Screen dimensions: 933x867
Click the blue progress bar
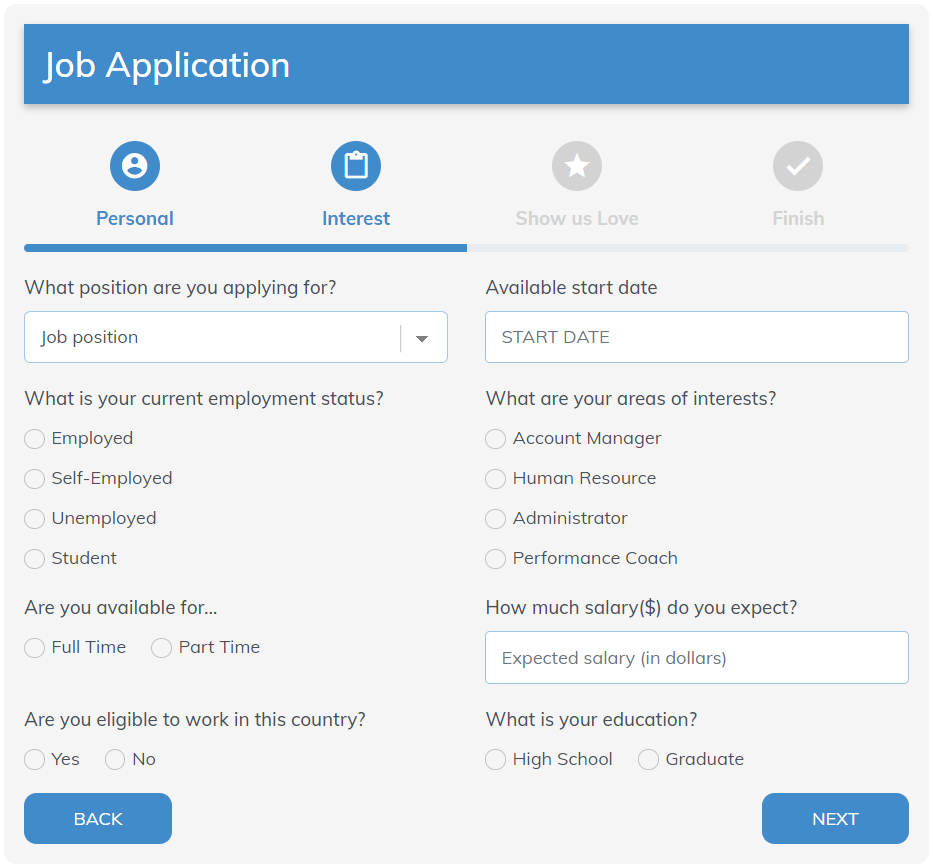pyautogui.click(x=246, y=247)
